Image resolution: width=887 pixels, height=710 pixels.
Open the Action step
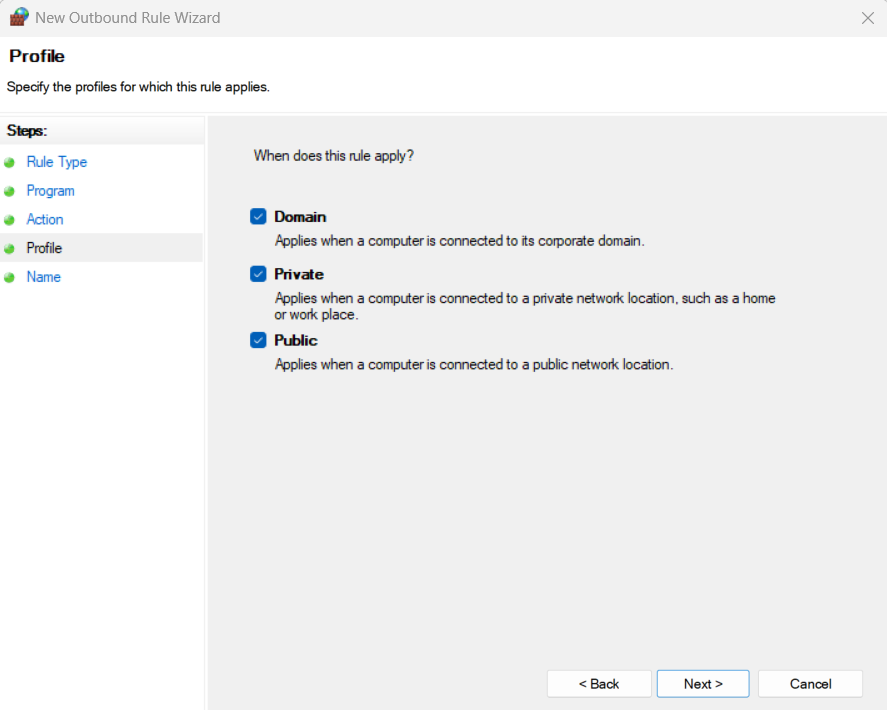click(45, 220)
